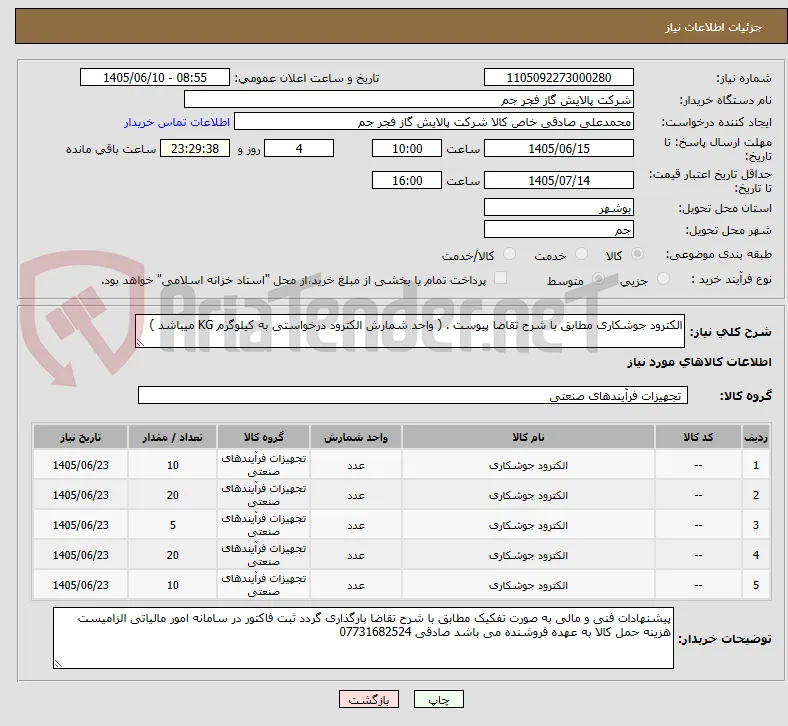The image size is (788, 726).
Task: Click the quantity 10 in row 5
Action: pos(172,585)
